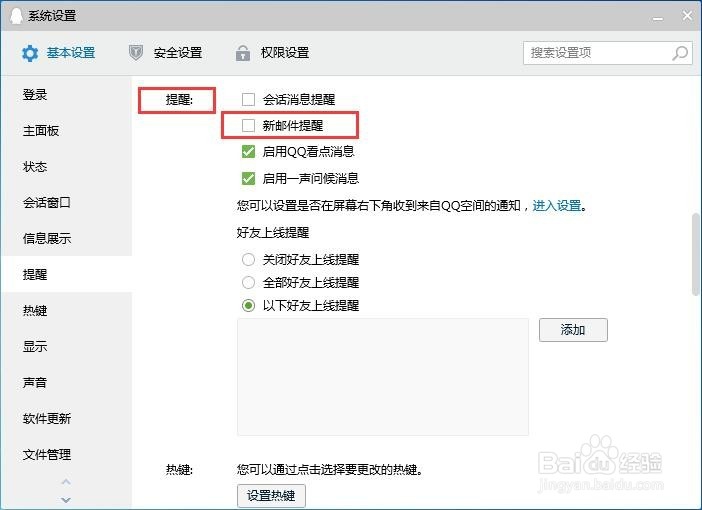Select 关闭好友上线提醒 radio option
702x510 pixels.
248,260
